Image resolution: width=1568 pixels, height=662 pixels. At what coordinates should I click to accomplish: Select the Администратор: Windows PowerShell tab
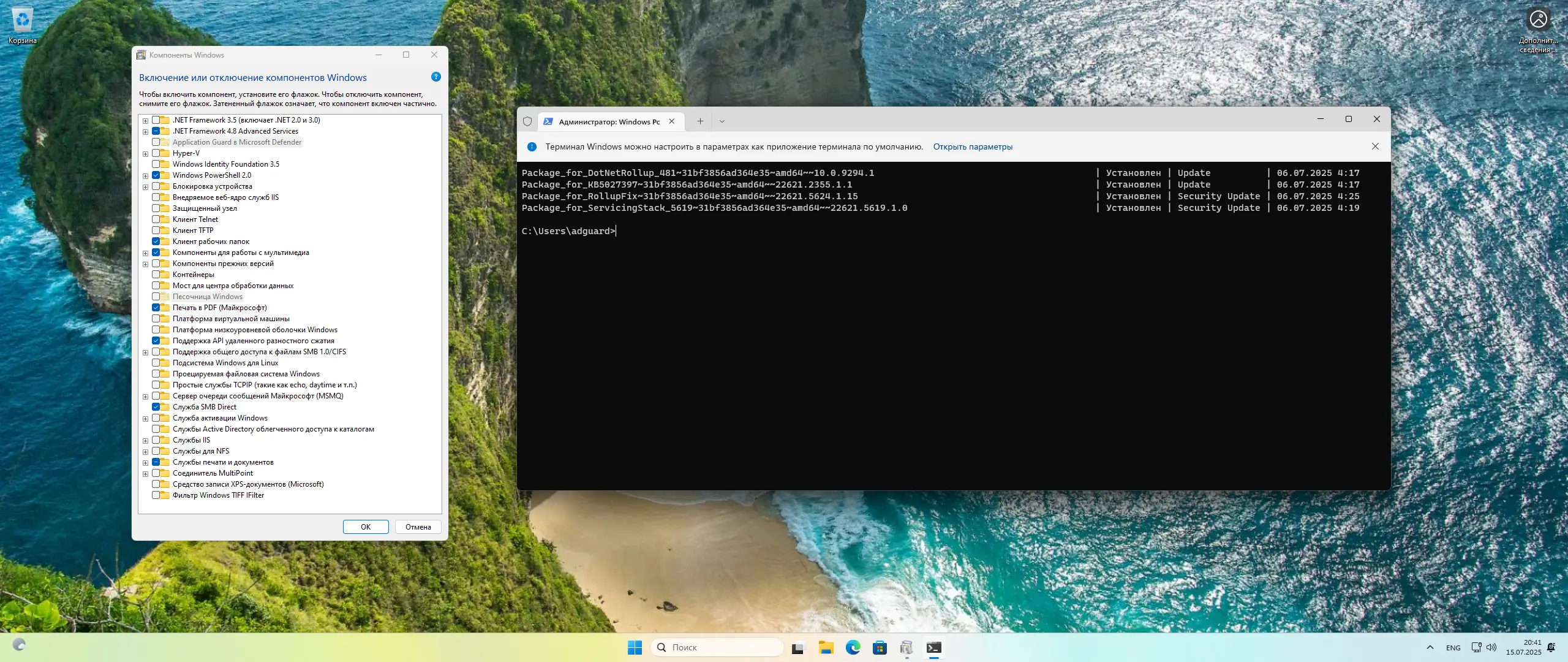click(x=608, y=121)
